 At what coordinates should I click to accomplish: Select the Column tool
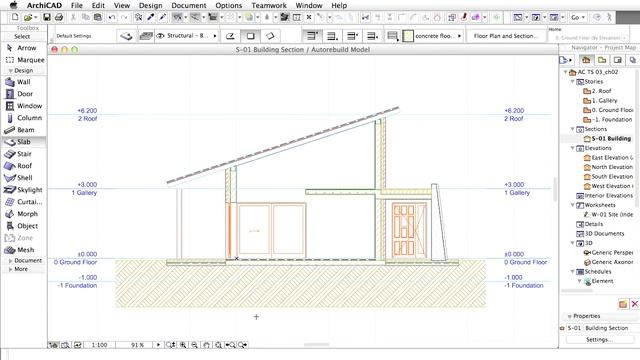click(x=24, y=118)
